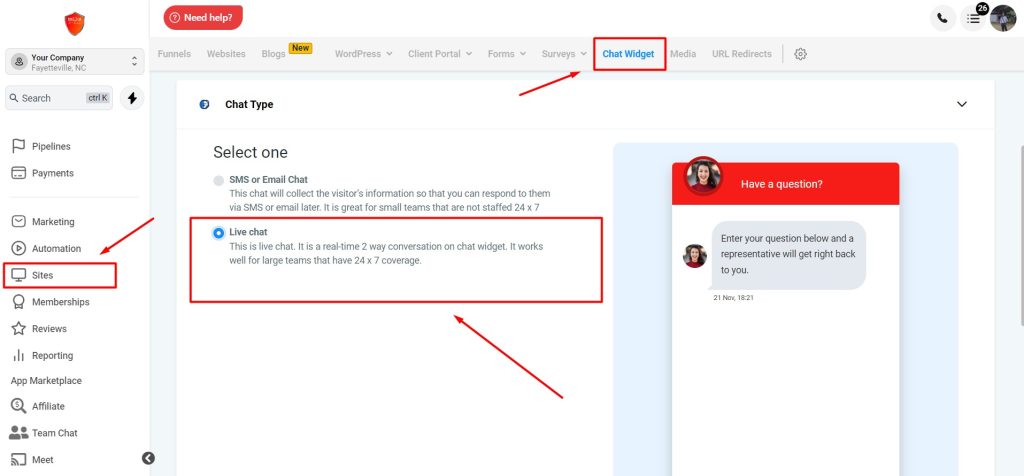Click the shield logo at top left
This screenshot has width=1024, height=476.
click(x=74, y=24)
